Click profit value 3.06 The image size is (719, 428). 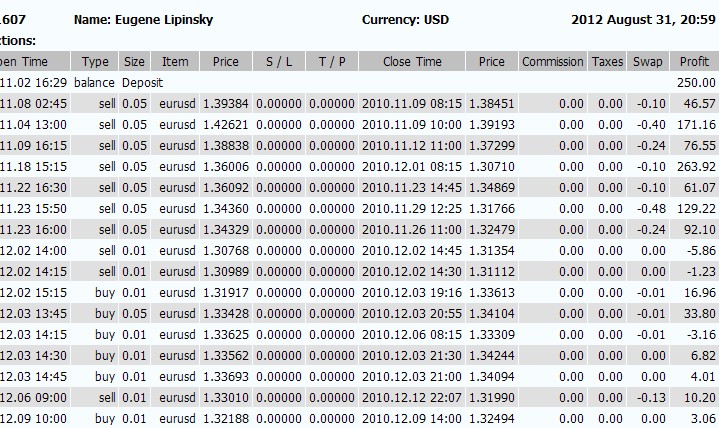pos(702,419)
